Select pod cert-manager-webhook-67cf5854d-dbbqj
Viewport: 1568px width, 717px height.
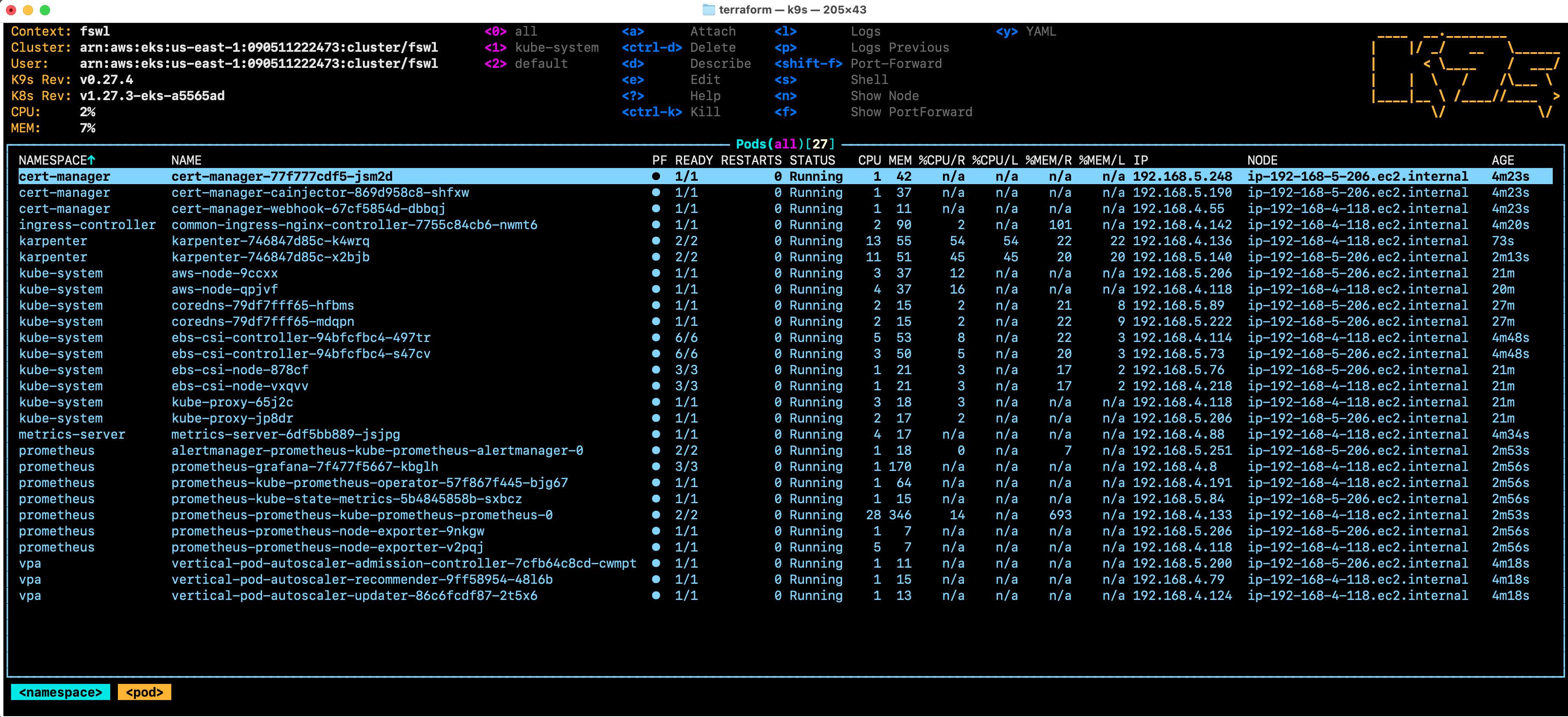(785, 208)
